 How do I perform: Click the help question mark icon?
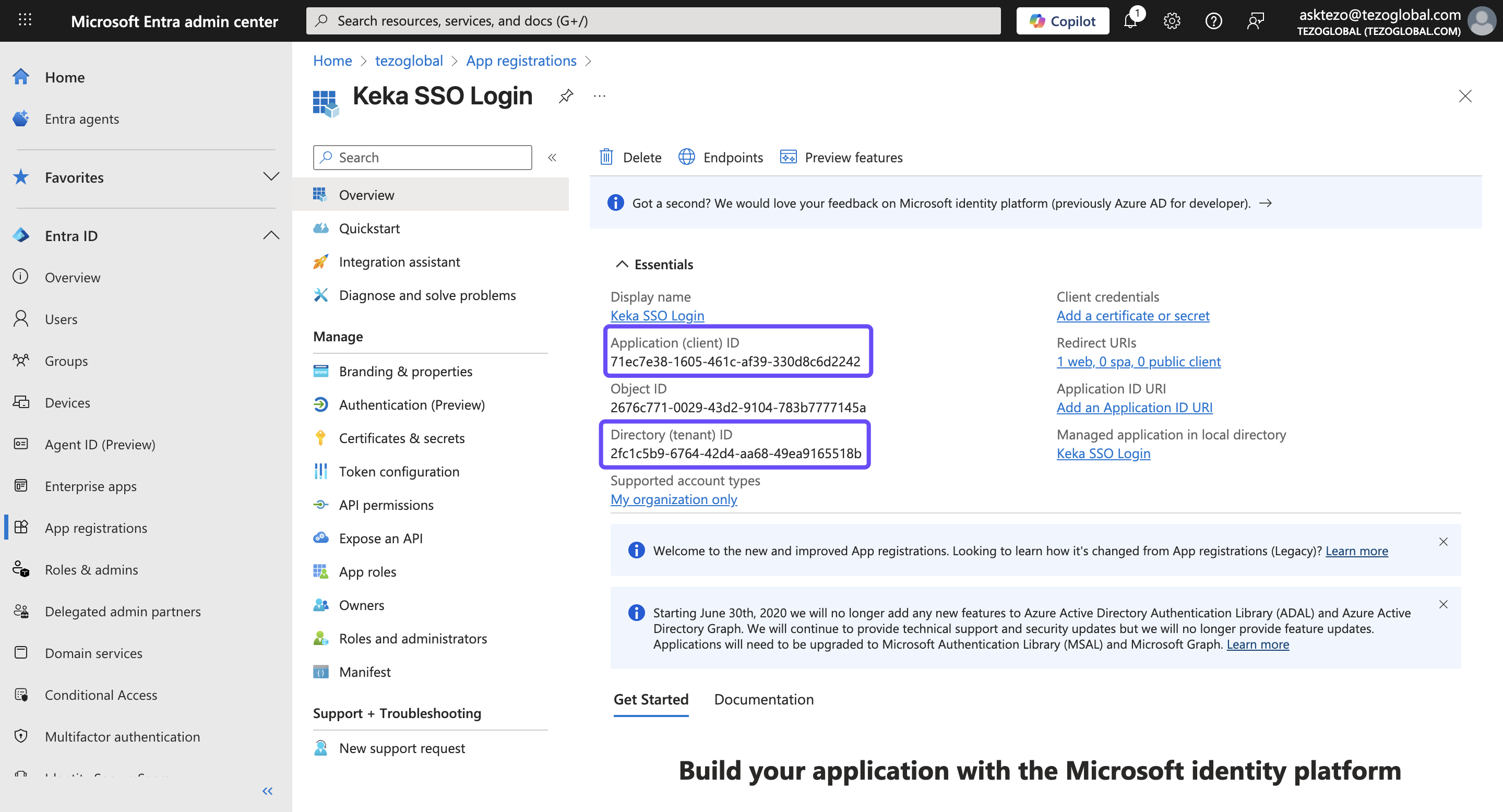pos(1213,21)
